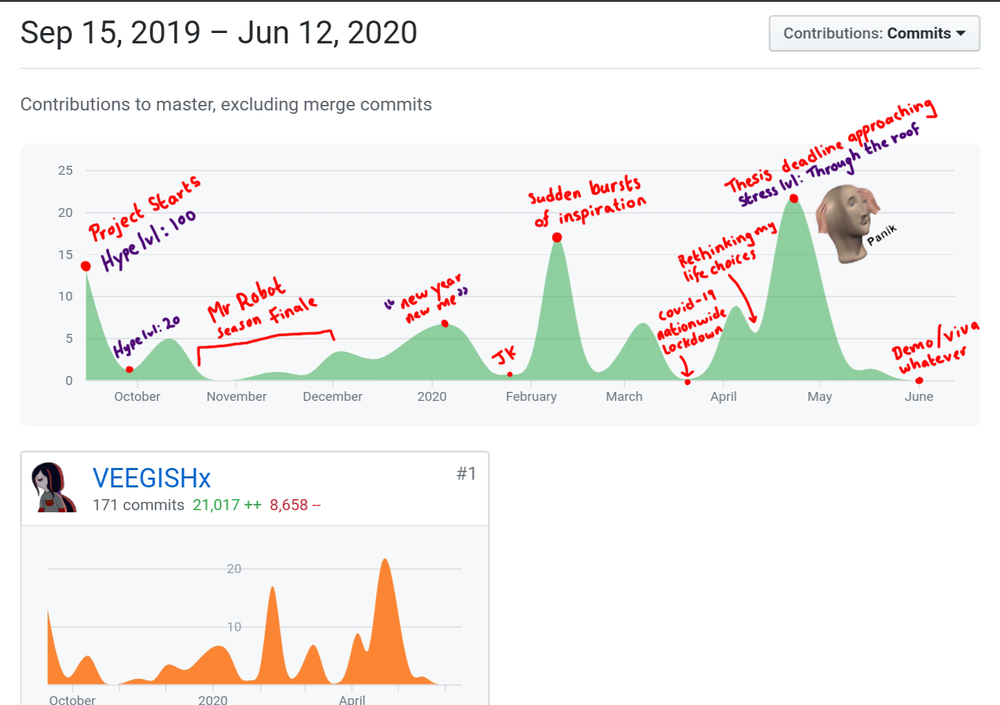Screen dimensions: 1000x705
Task: Click the February label on main graph axis
Action: tap(530, 397)
